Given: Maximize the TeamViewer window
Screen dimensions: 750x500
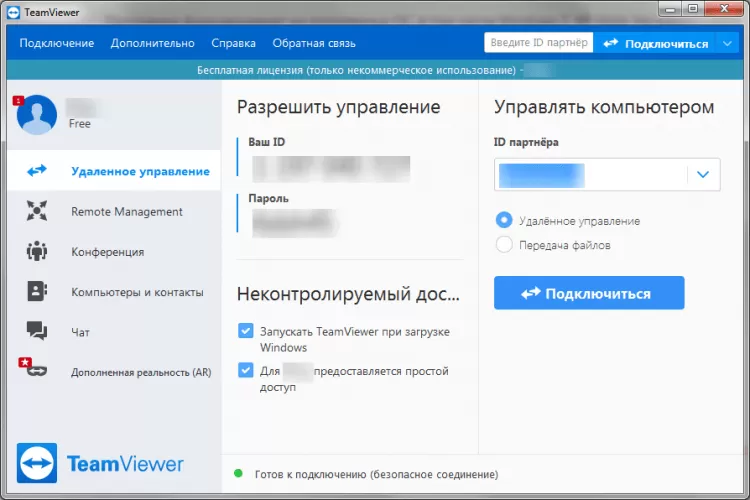Looking at the screenshot, I should coord(693,9).
